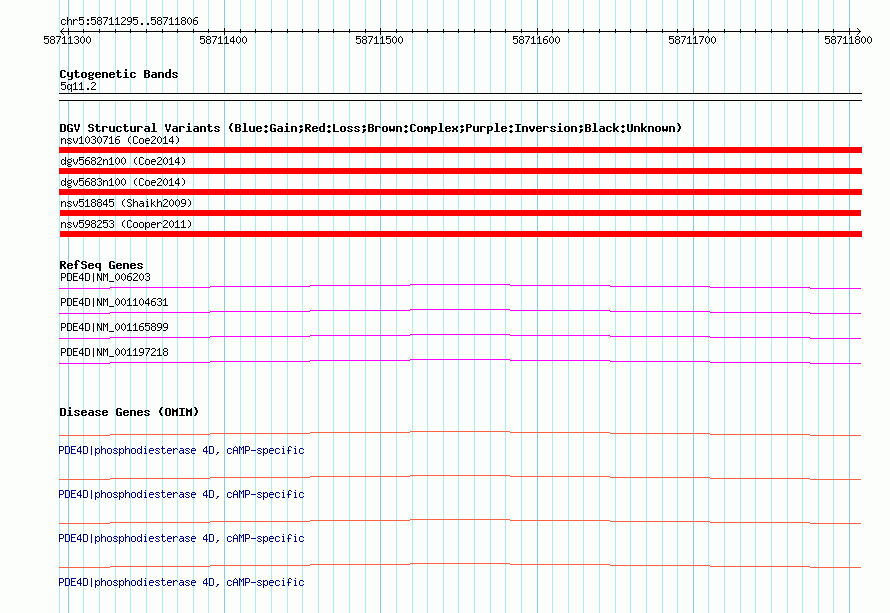
Task: Click ruler position 58711500
Action: pos(379,40)
